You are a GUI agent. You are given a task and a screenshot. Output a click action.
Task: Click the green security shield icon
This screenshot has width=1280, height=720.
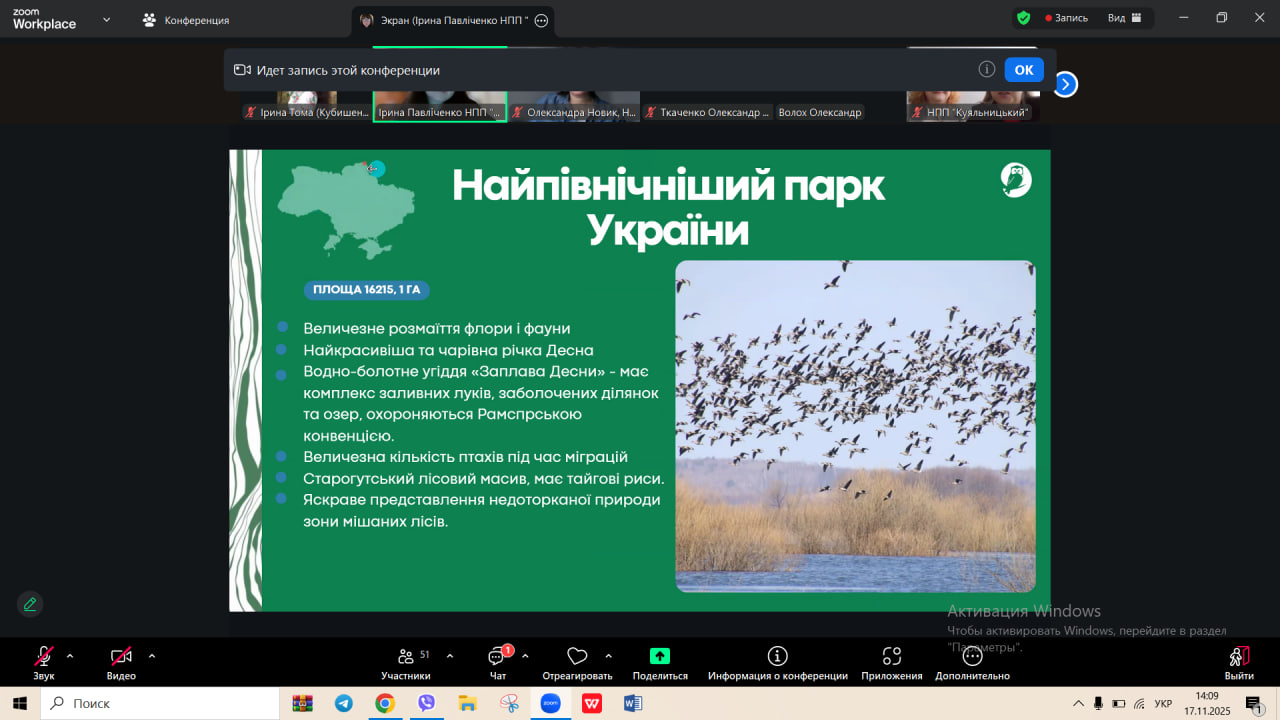click(1023, 18)
